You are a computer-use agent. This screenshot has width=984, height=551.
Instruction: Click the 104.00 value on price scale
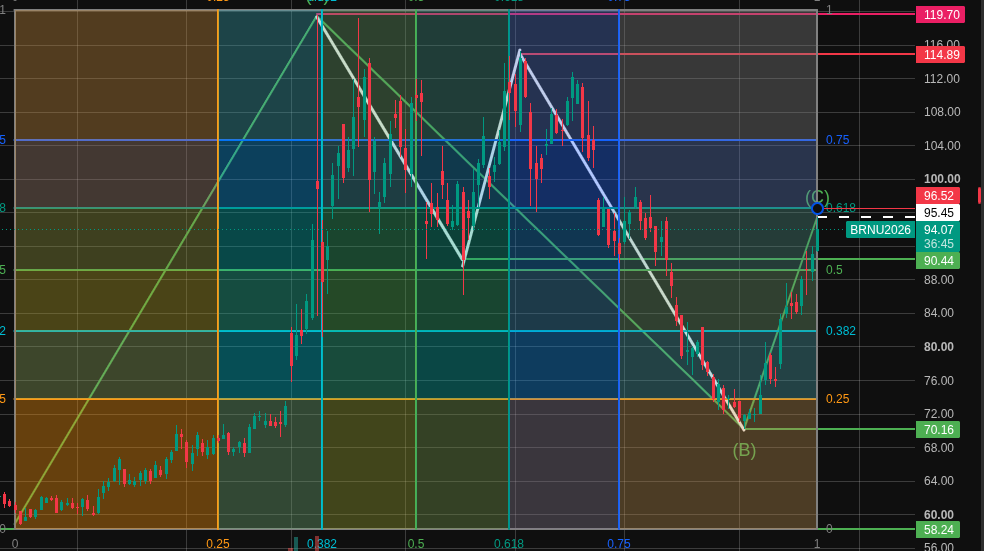click(942, 146)
